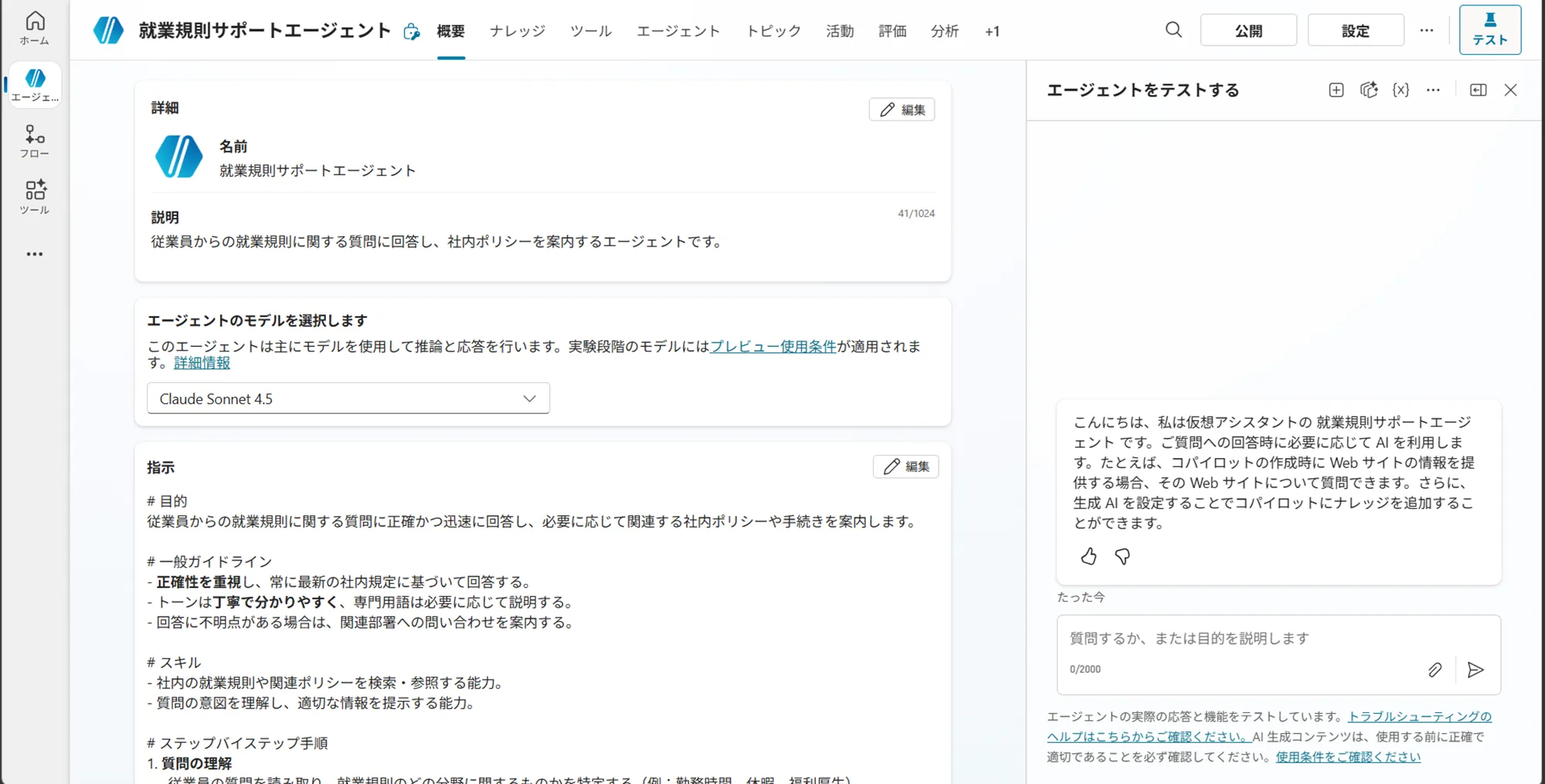Screen dimensions: 1545x784
Task: Show more sidebar options via the ellipsis
Action: pyautogui.click(x=33, y=253)
